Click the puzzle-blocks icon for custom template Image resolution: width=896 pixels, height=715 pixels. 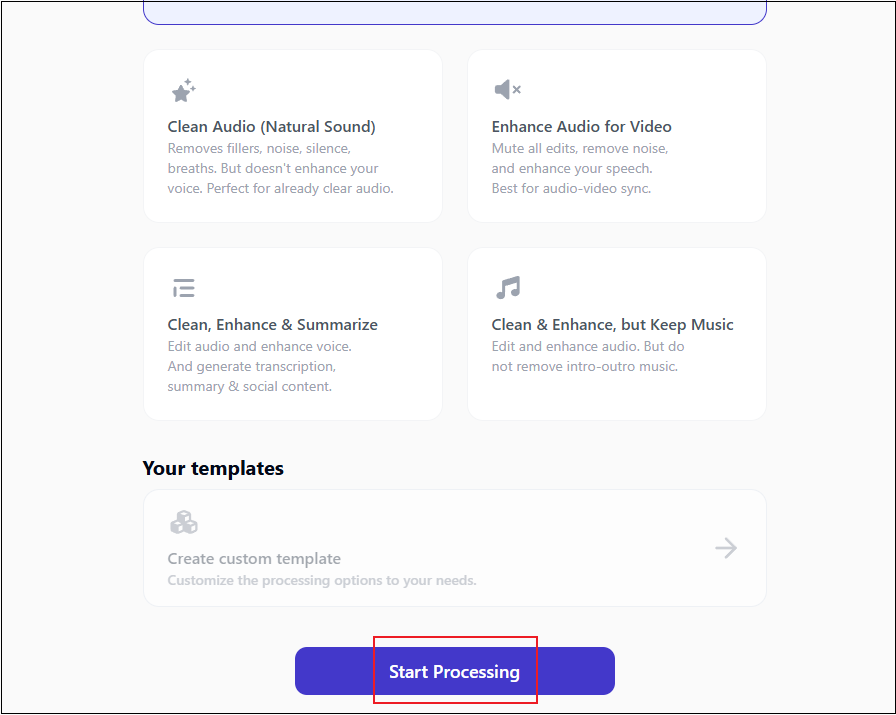[183, 521]
